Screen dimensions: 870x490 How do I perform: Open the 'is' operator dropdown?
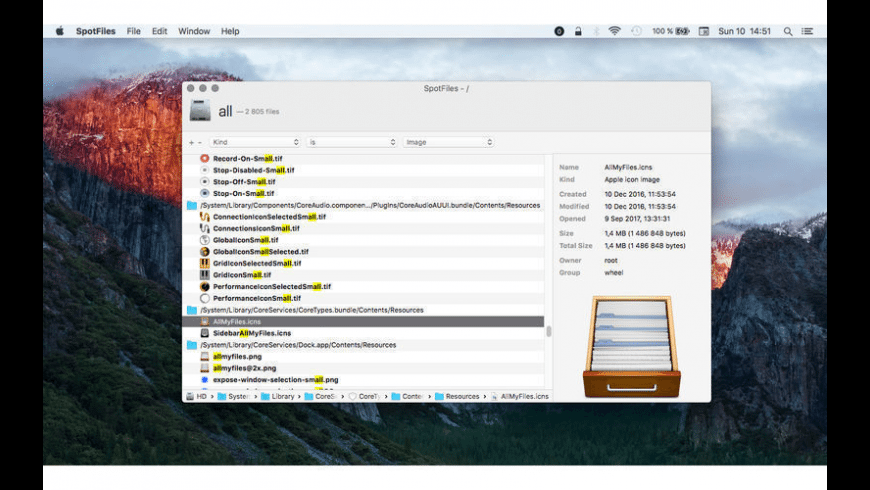(x=352, y=142)
